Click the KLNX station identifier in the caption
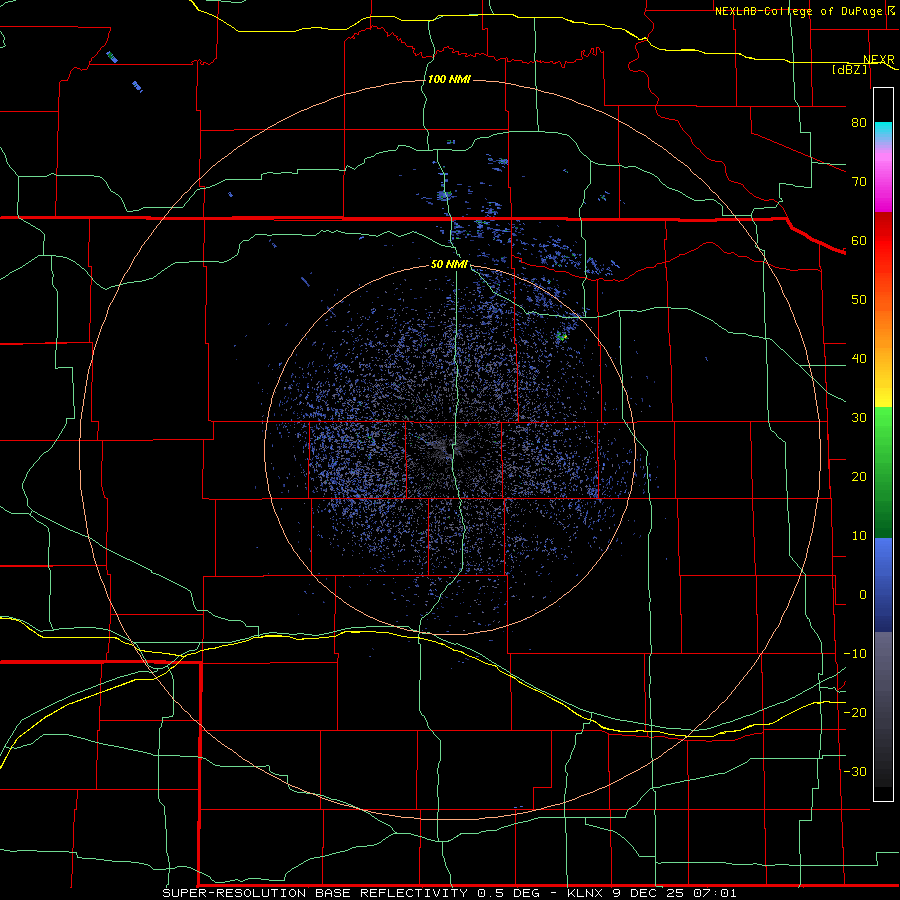The image size is (900, 900). coord(585,893)
